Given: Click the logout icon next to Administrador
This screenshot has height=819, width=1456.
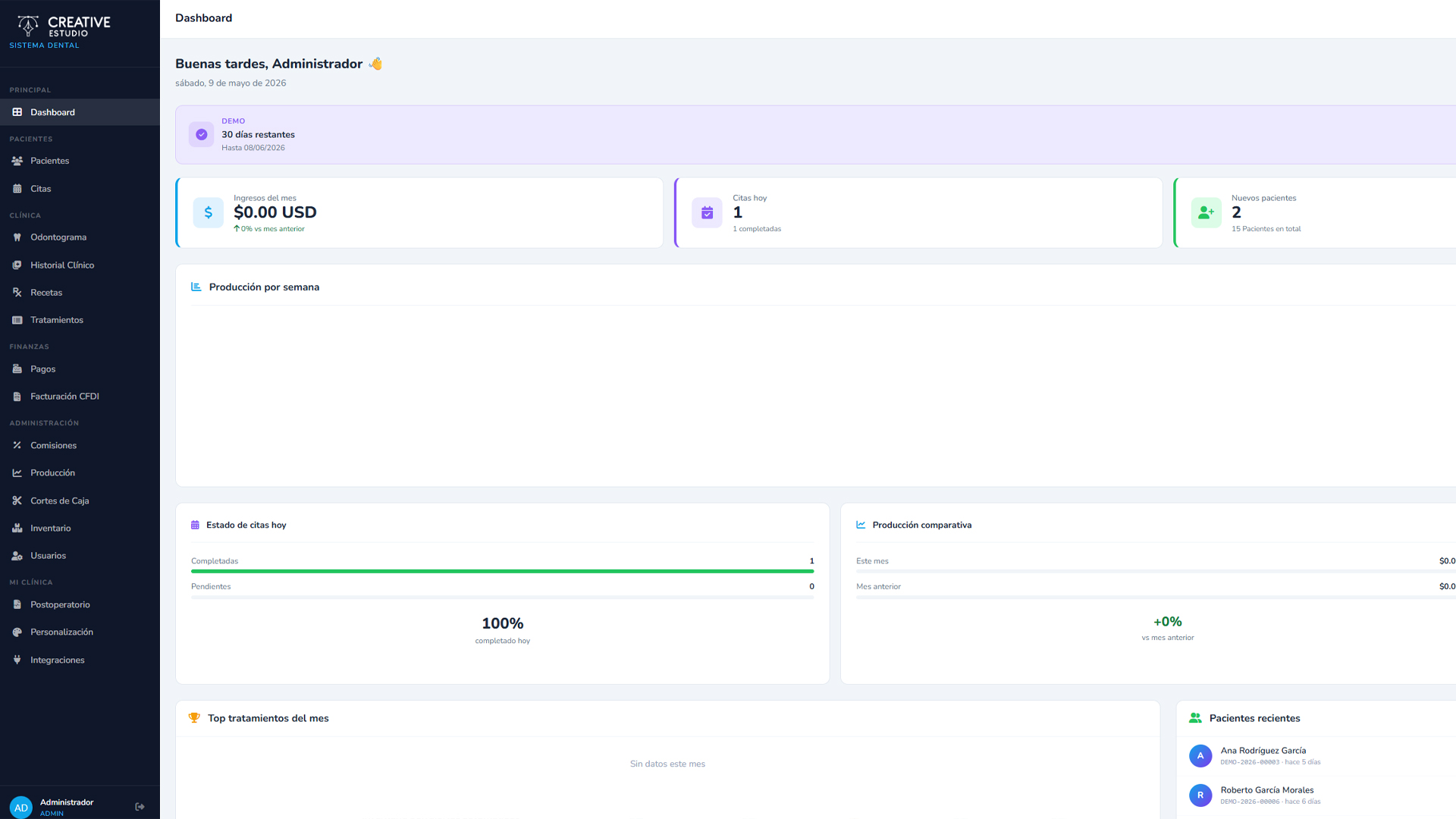Looking at the screenshot, I should (140, 807).
